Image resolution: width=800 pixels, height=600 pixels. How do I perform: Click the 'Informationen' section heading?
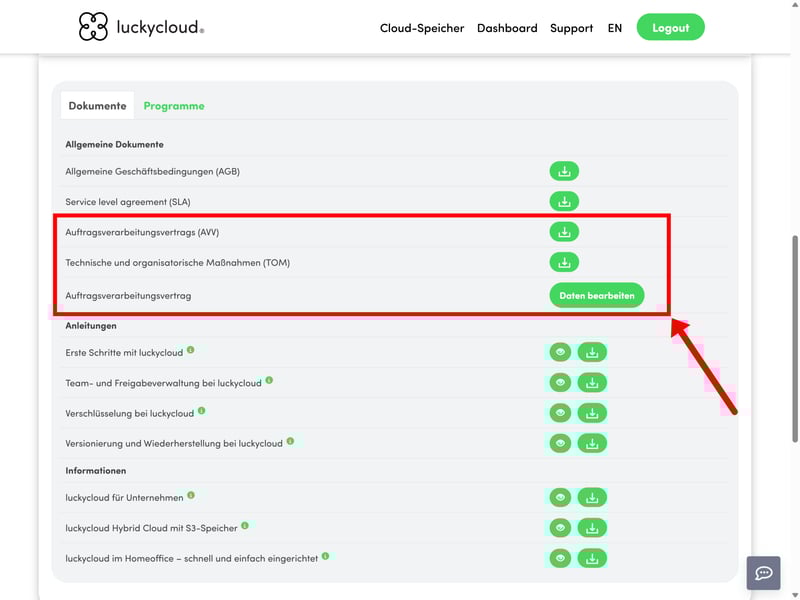[x=95, y=470]
